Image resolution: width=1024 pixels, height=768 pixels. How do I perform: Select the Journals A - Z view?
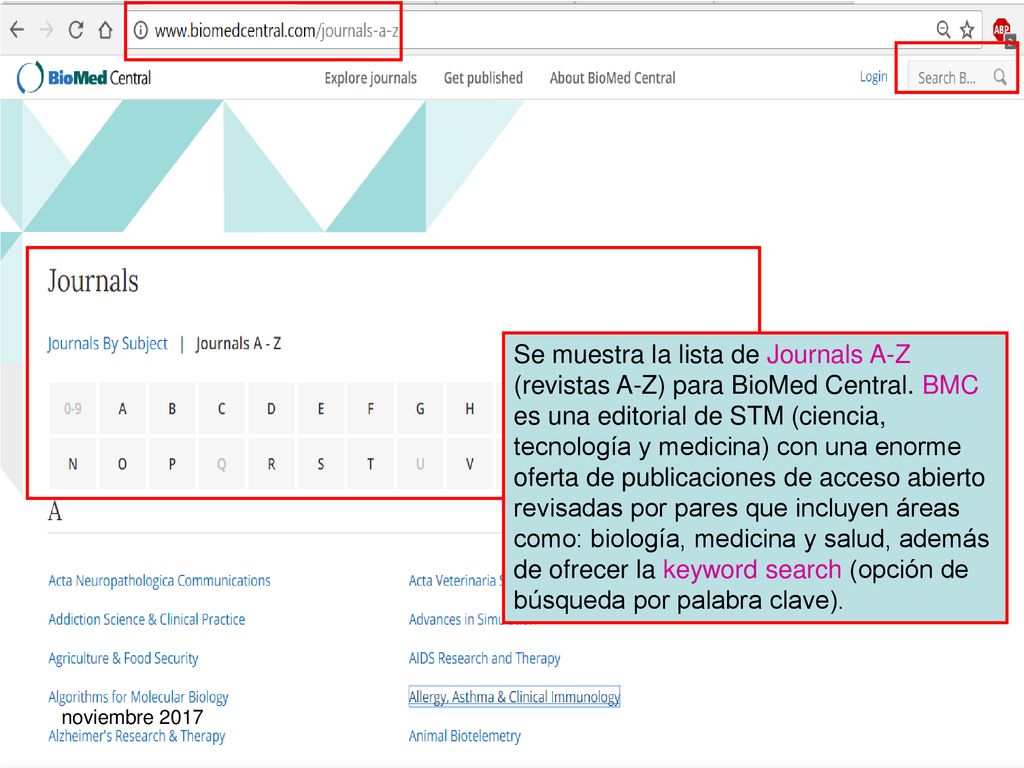click(x=238, y=344)
